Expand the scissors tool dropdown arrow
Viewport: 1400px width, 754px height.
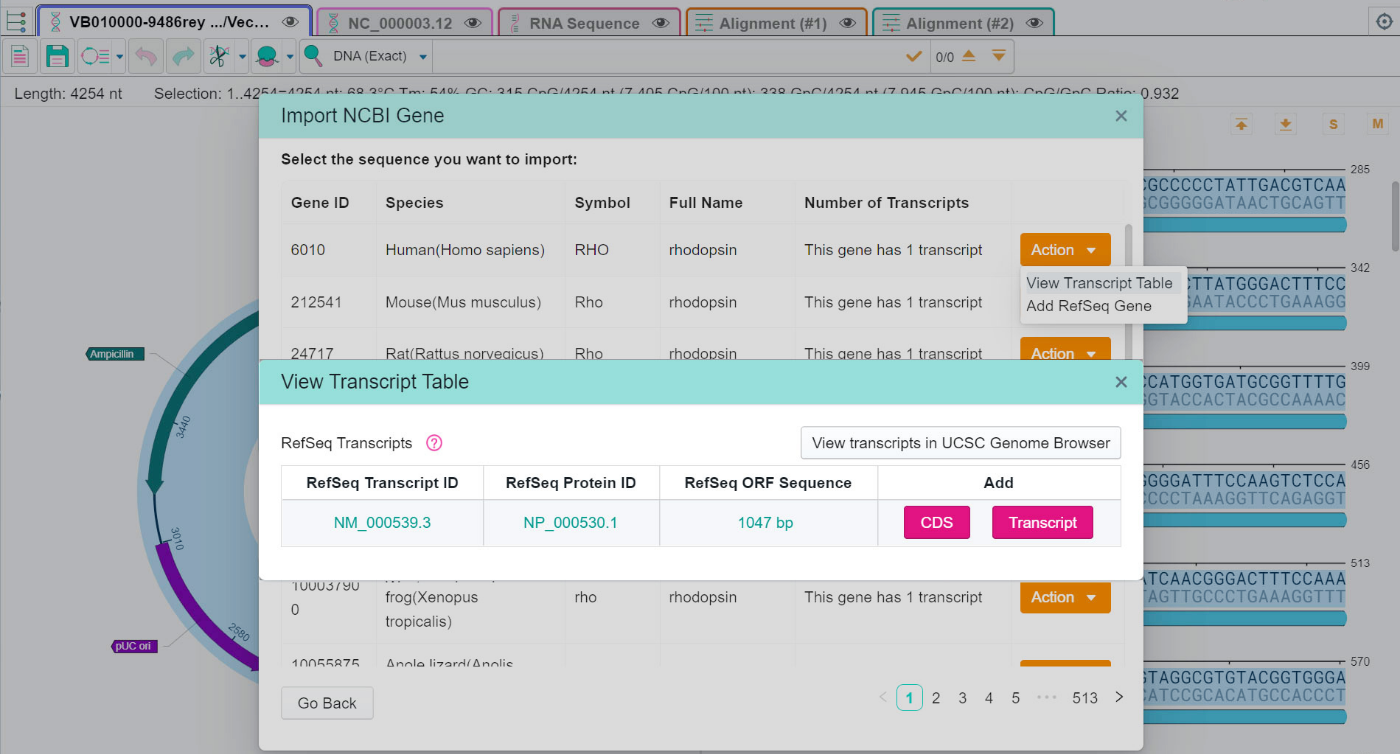click(x=242, y=57)
